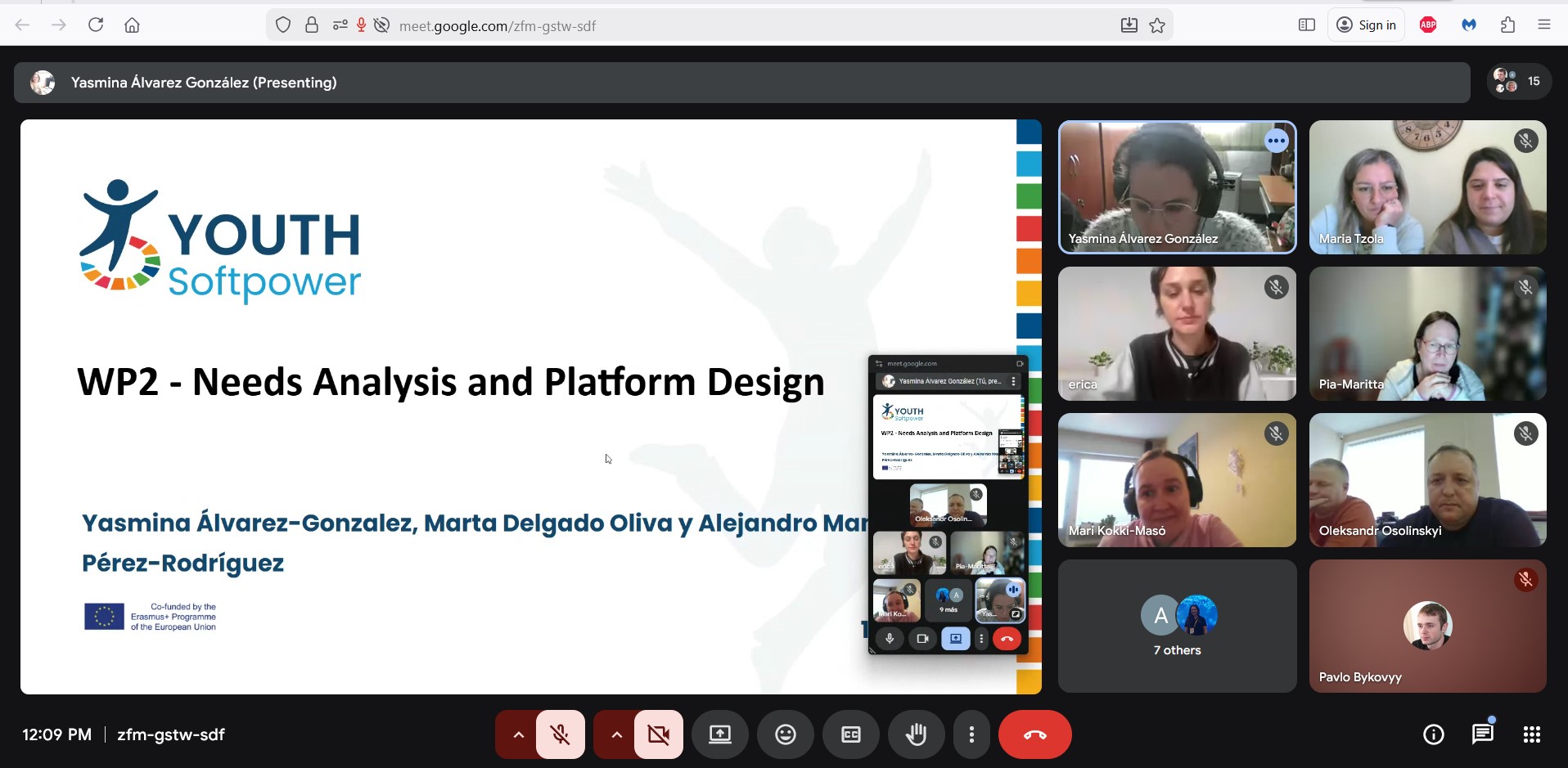Toggle closed captions on

851,734
